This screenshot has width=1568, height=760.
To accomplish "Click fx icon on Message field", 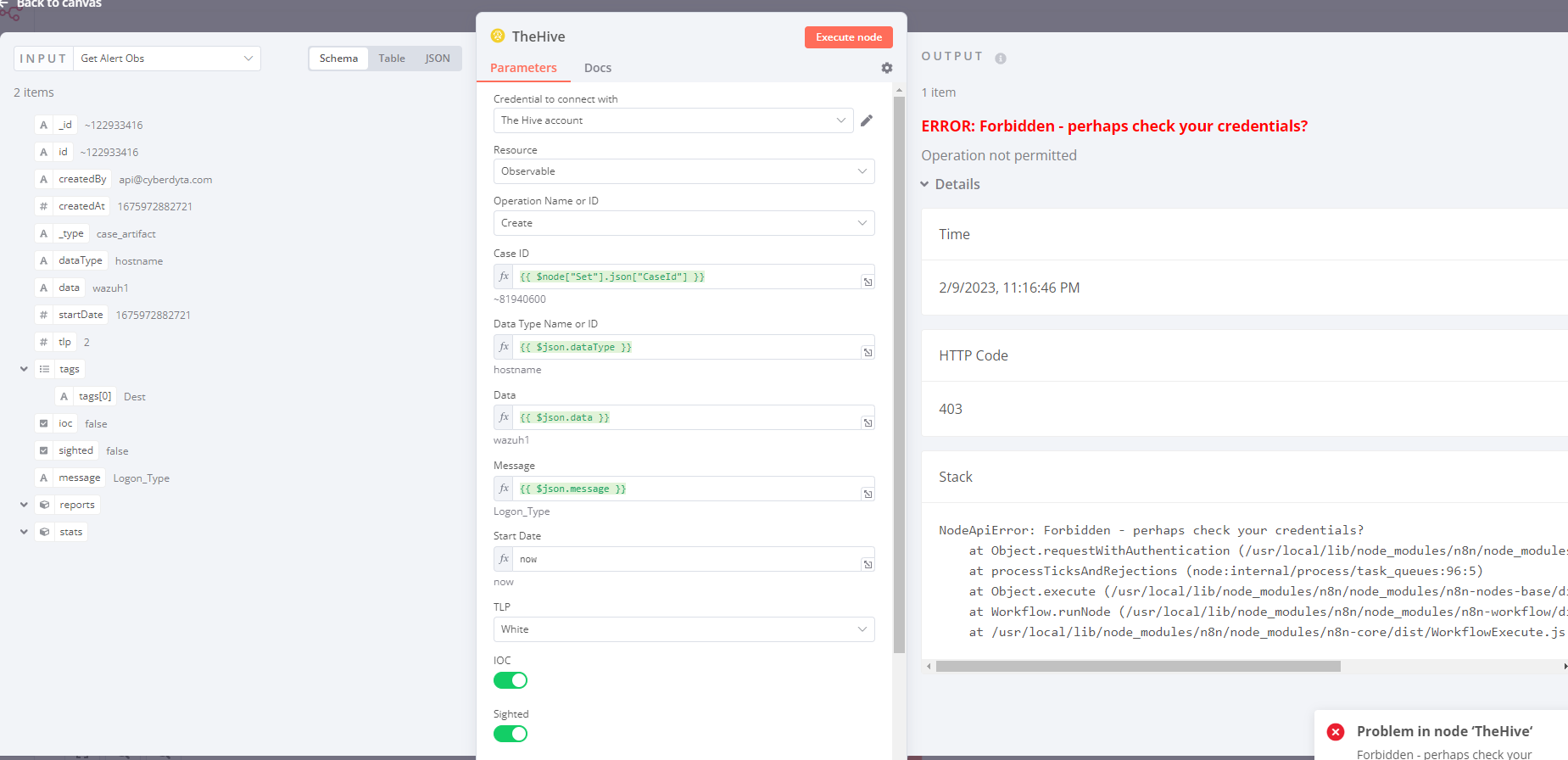I will point(504,489).
